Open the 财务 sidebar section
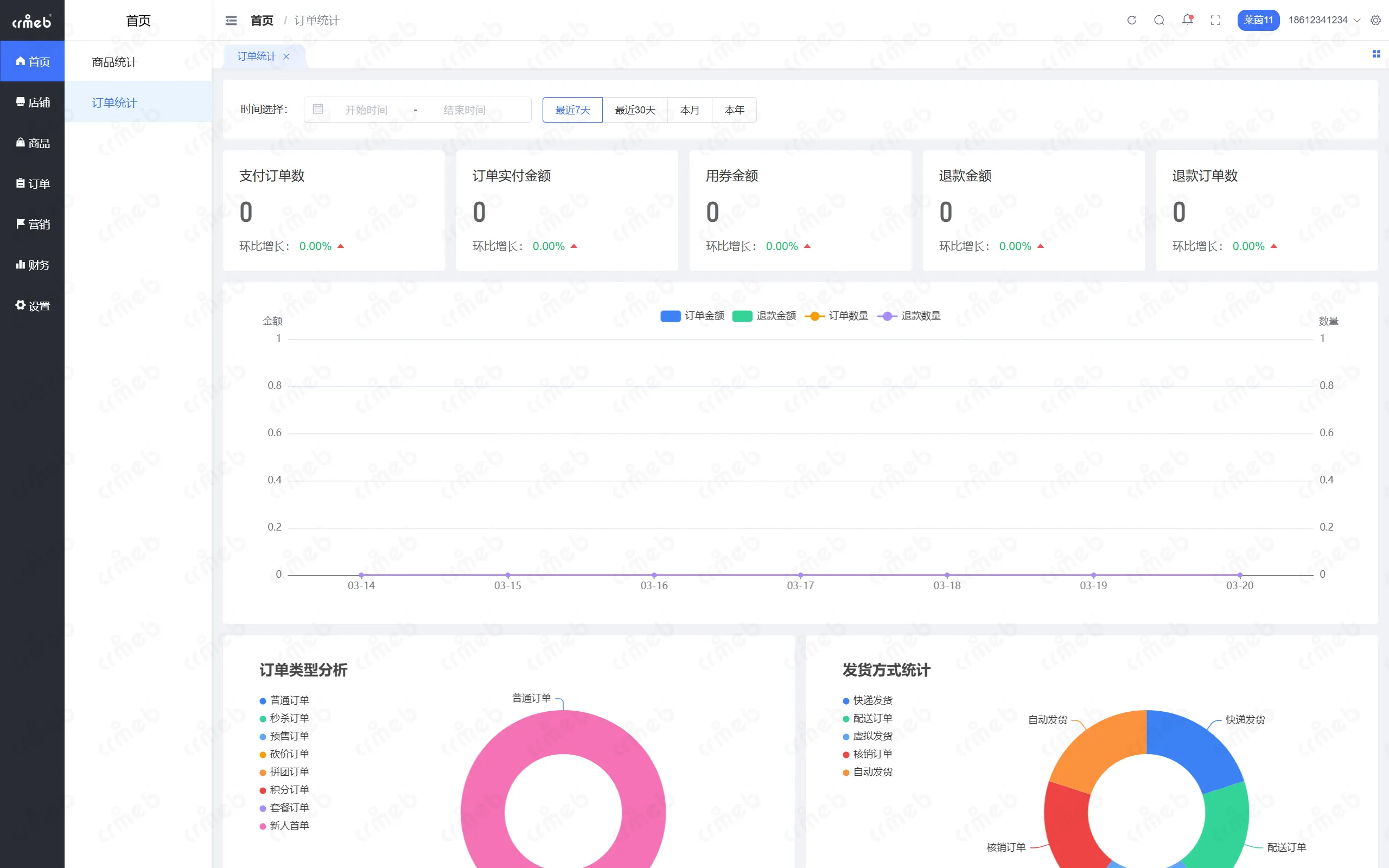Viewport: 1389px width, 868px height. tap(32, 265)
